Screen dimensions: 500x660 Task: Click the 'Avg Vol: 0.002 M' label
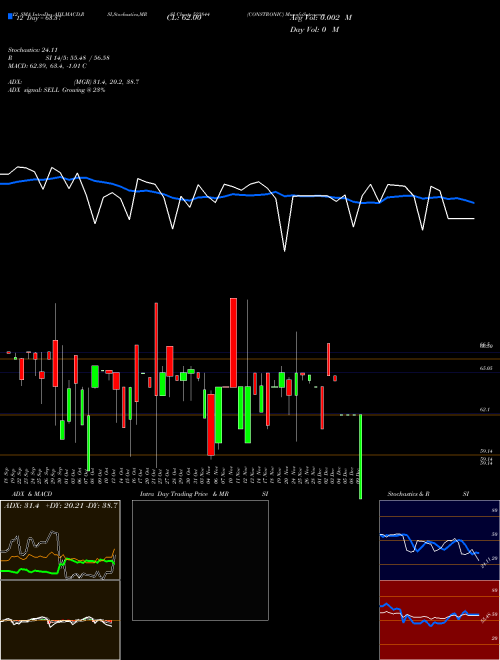[321, 18]
